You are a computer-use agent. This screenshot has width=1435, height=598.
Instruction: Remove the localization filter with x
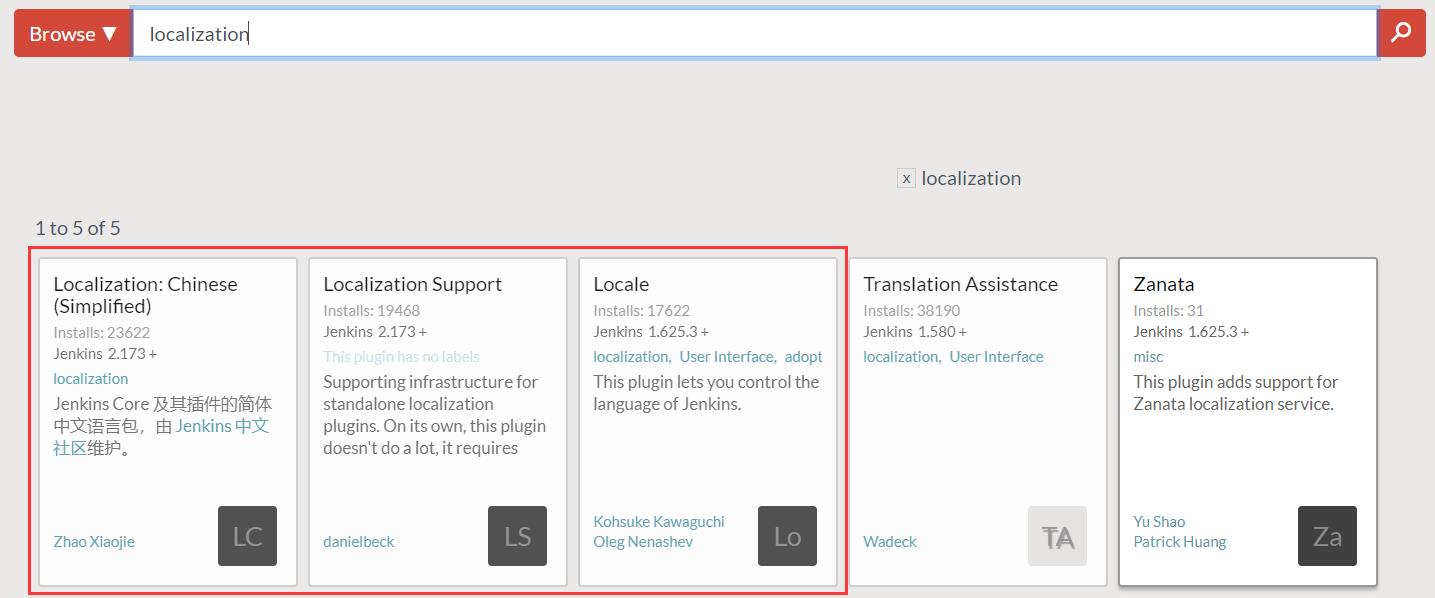906,179
